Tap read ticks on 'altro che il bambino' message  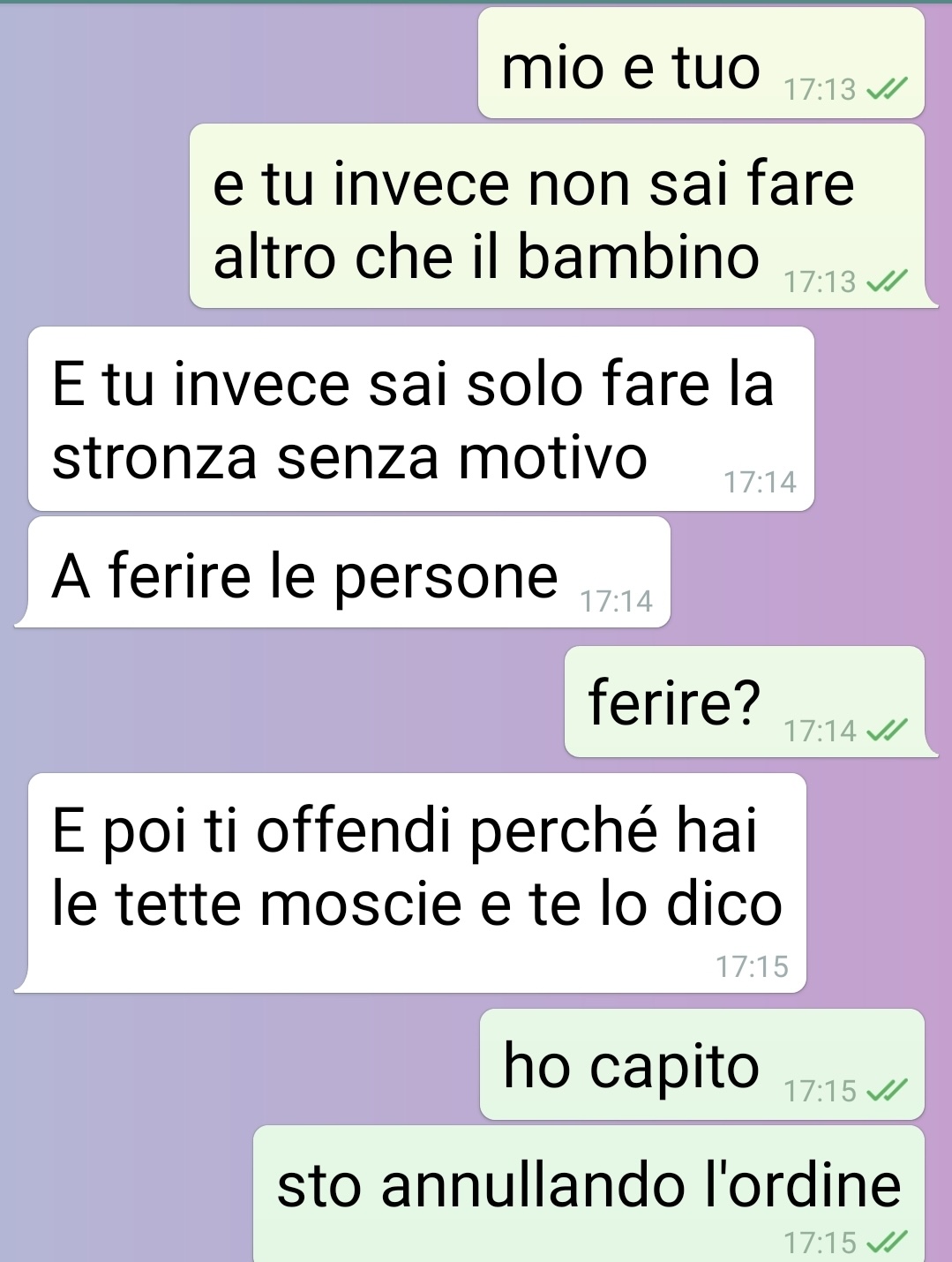pos(887,282)
